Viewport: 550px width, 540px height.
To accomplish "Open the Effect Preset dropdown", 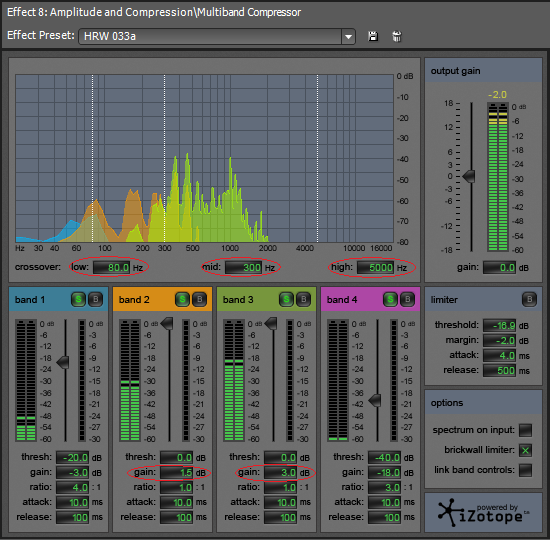I will [348, 36].
